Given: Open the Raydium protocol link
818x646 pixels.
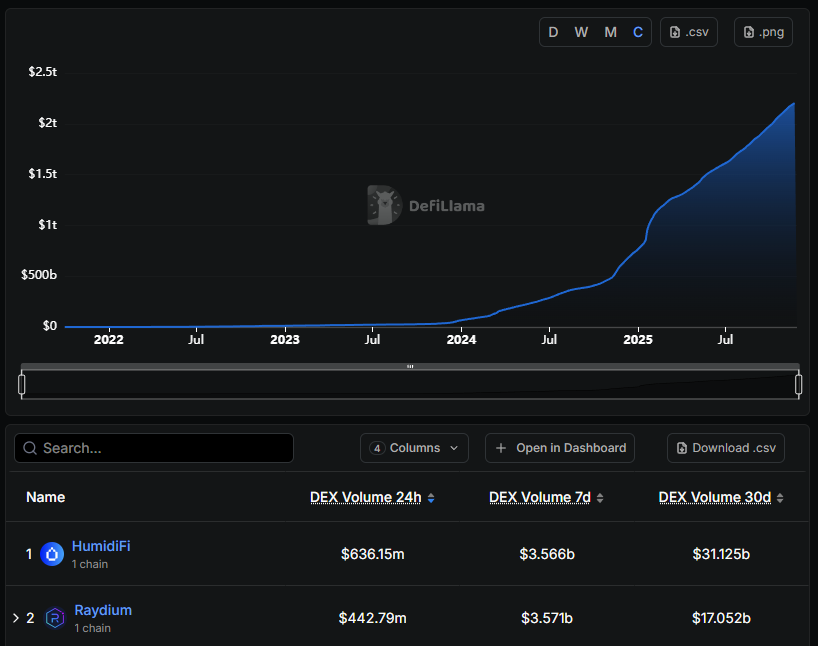Looking at the screenshot, I should [x=103, y=609].
